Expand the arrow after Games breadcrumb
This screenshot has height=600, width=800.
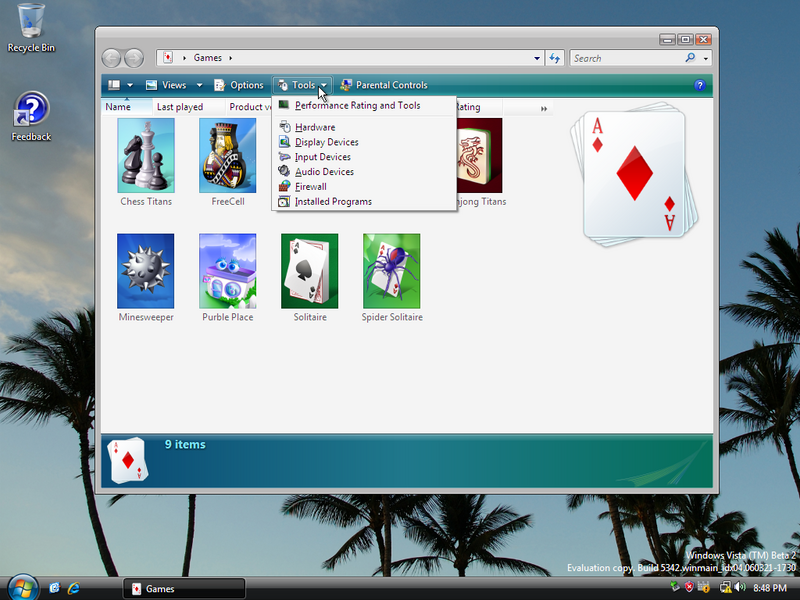click(x=231, y=58)
